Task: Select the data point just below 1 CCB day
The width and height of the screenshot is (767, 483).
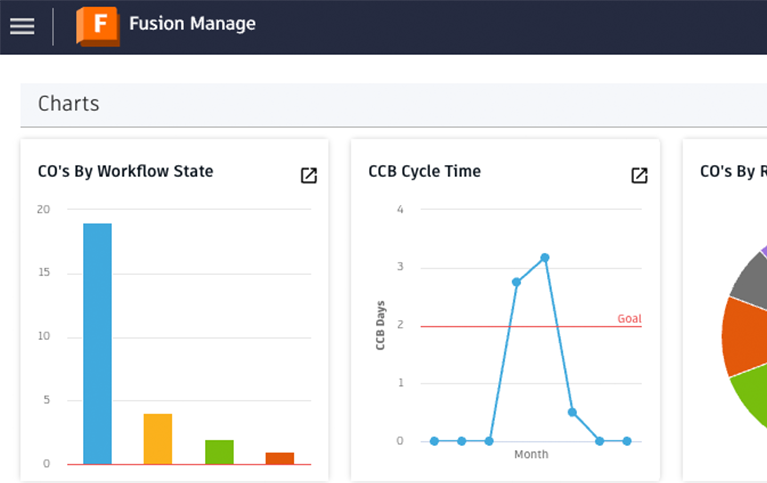Action: tap(572, 412)
